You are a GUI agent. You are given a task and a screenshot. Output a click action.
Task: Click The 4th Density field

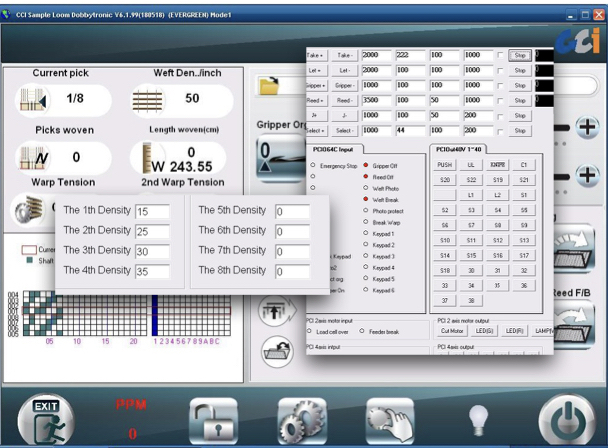(x=152, y=272)
